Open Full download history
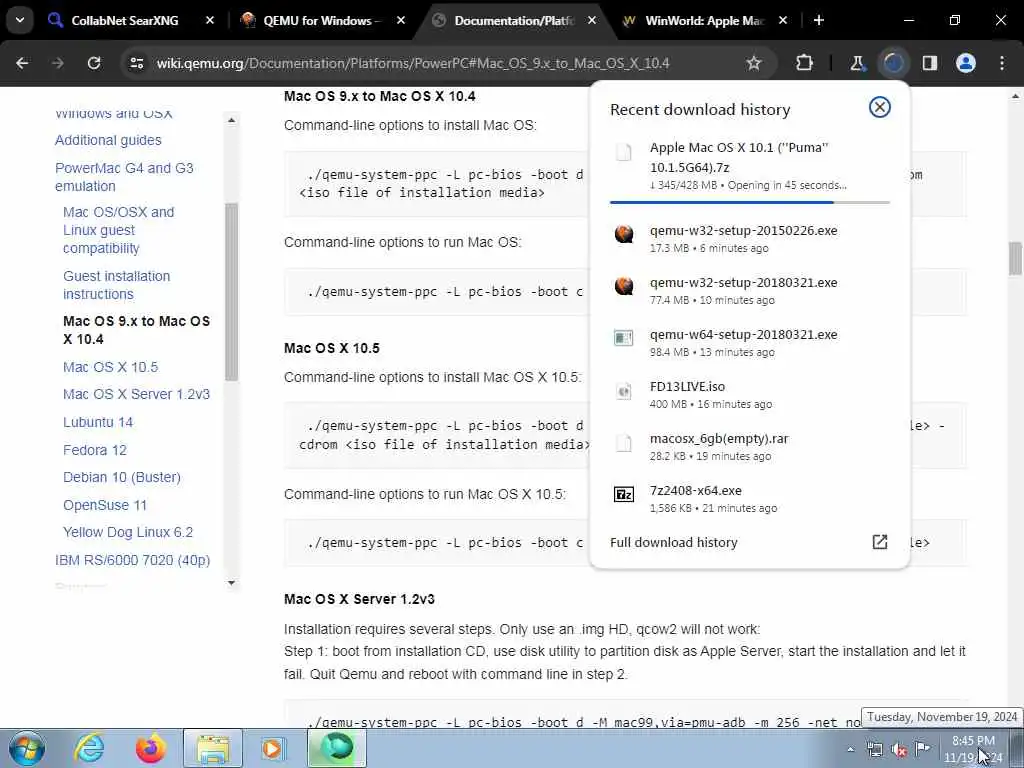The image size is (1024, 768). [x=673, y=542]
